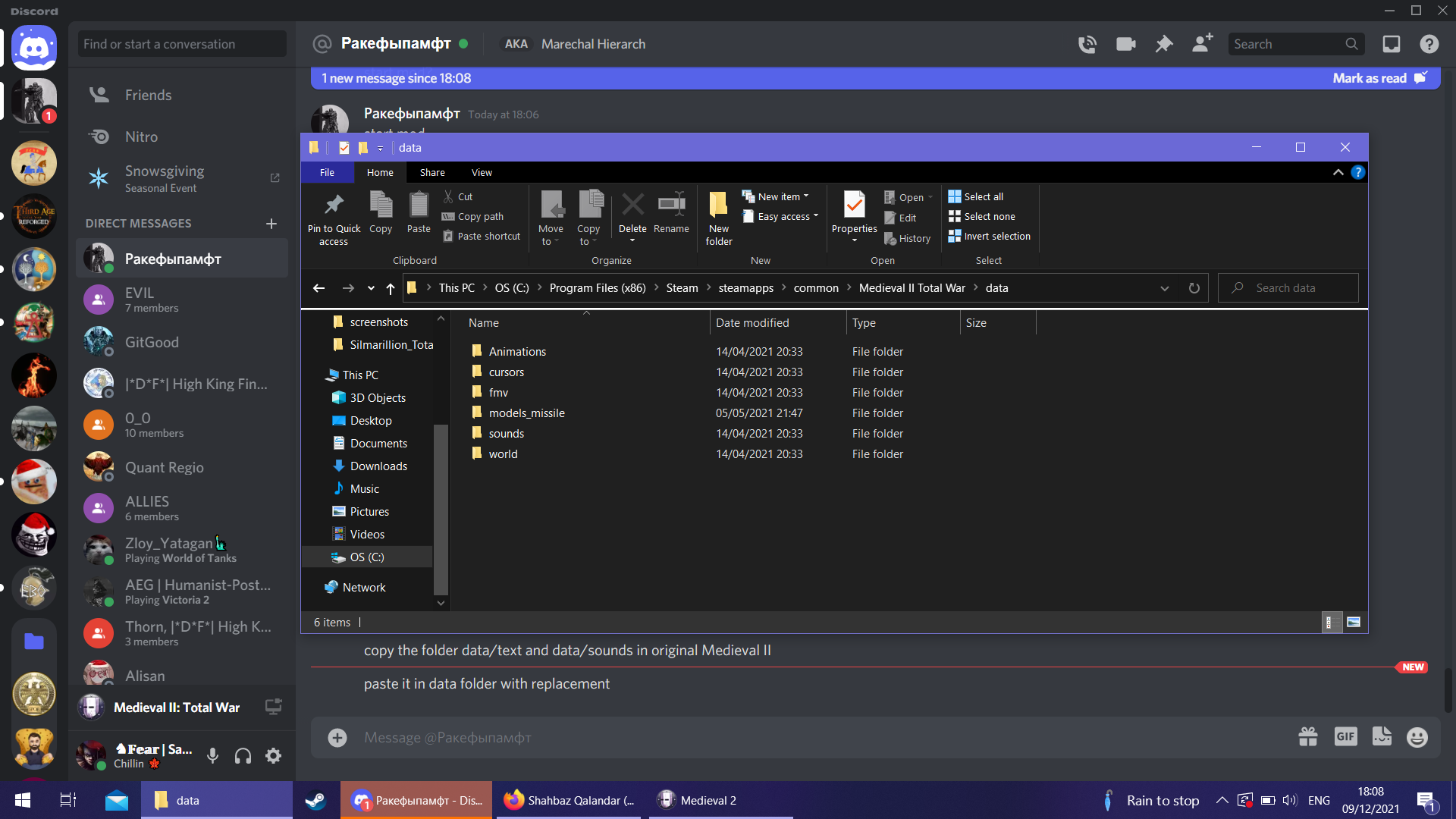The image size is (1456, 819).
Task: Click Mark as read button
Action: pos(1379,78)
